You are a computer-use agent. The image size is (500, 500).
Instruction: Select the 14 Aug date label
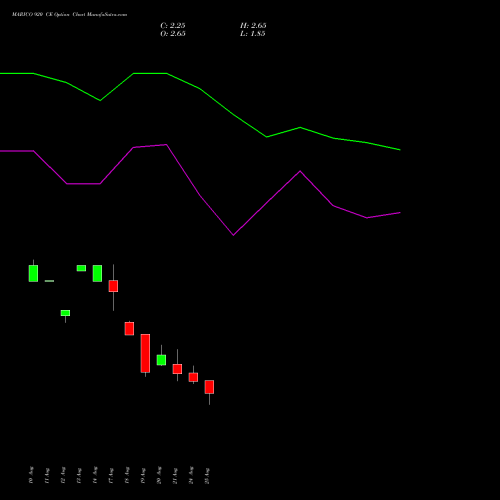(95, 475)
